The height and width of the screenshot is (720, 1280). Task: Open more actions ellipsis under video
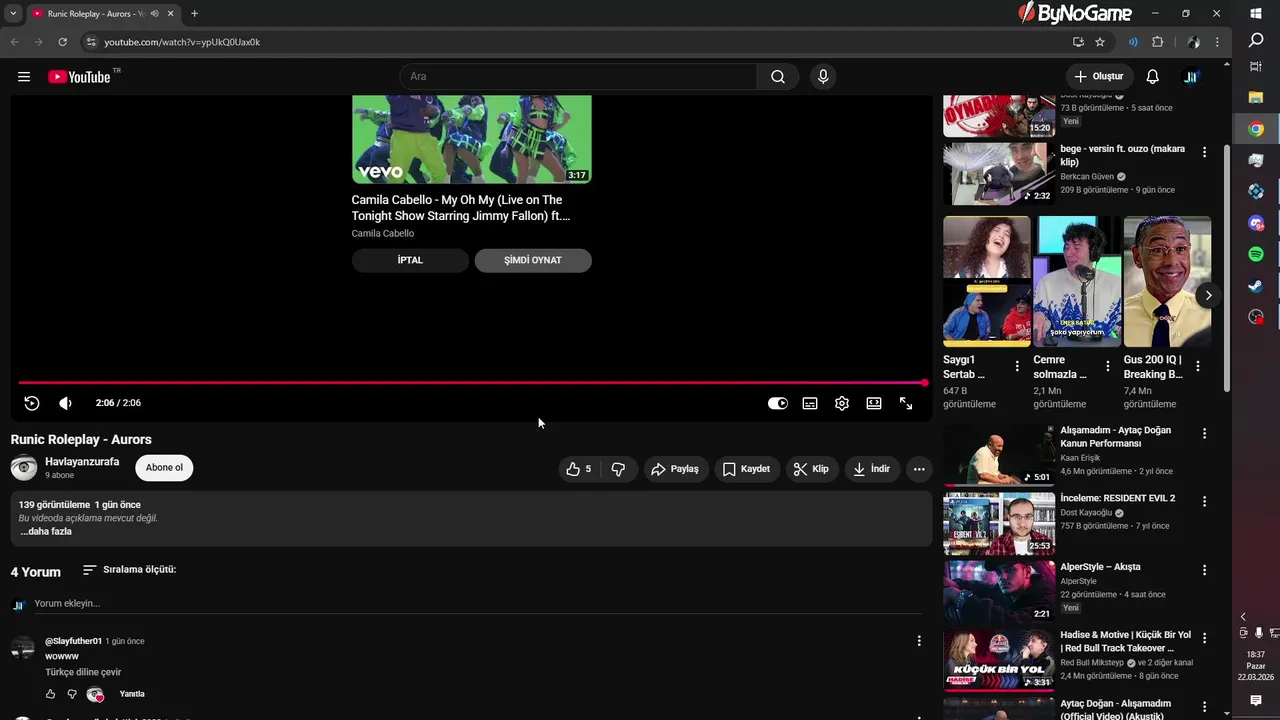point(919,469)
